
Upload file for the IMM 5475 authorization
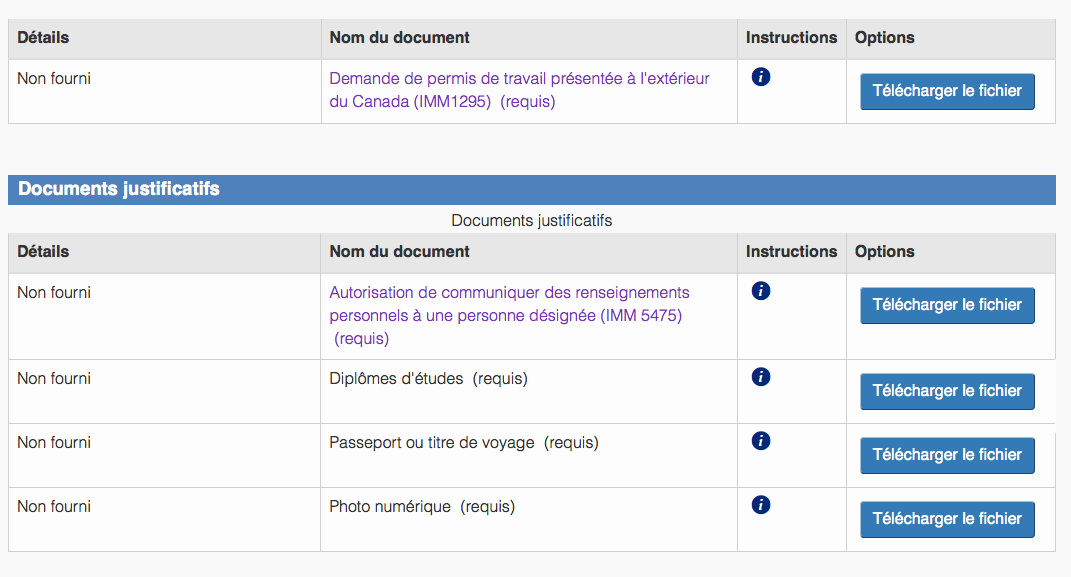[x=947, y=305]
